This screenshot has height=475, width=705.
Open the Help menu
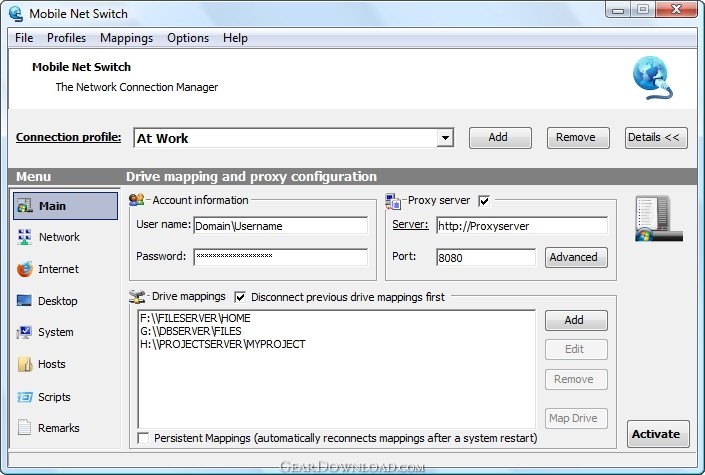235,38
